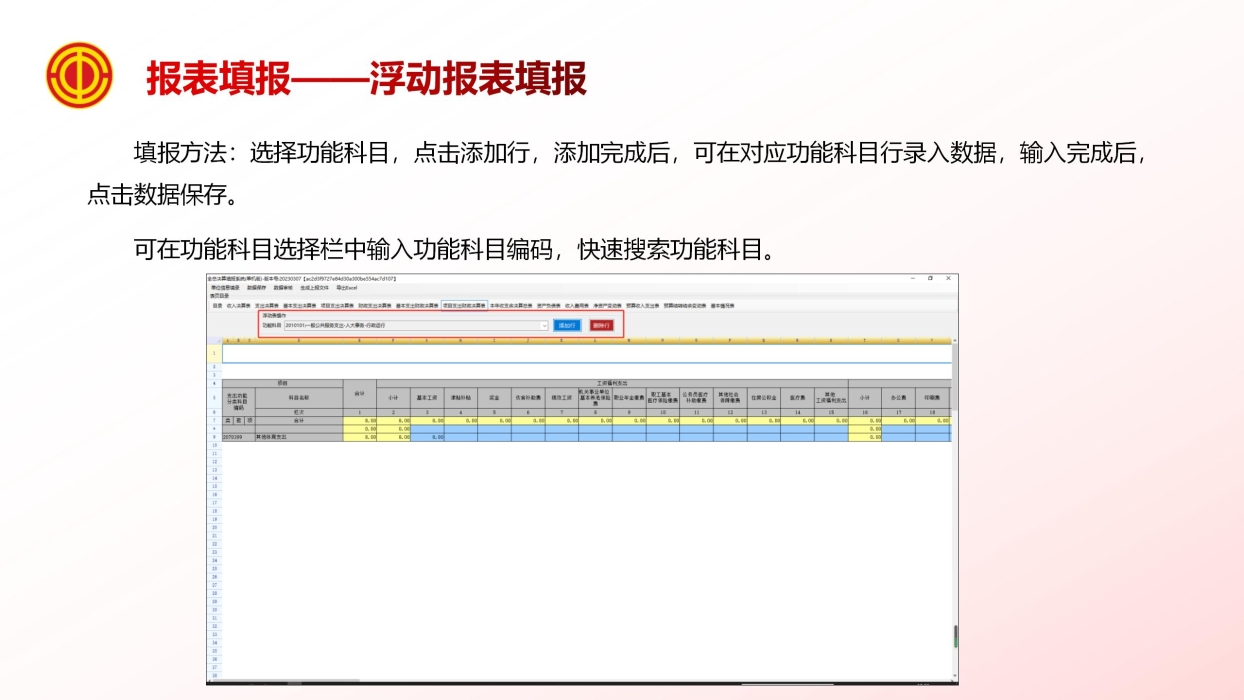This screenshot has width=1244, height=700.
Task: Click the 删除行 button
Action: (x=602, y=323)
